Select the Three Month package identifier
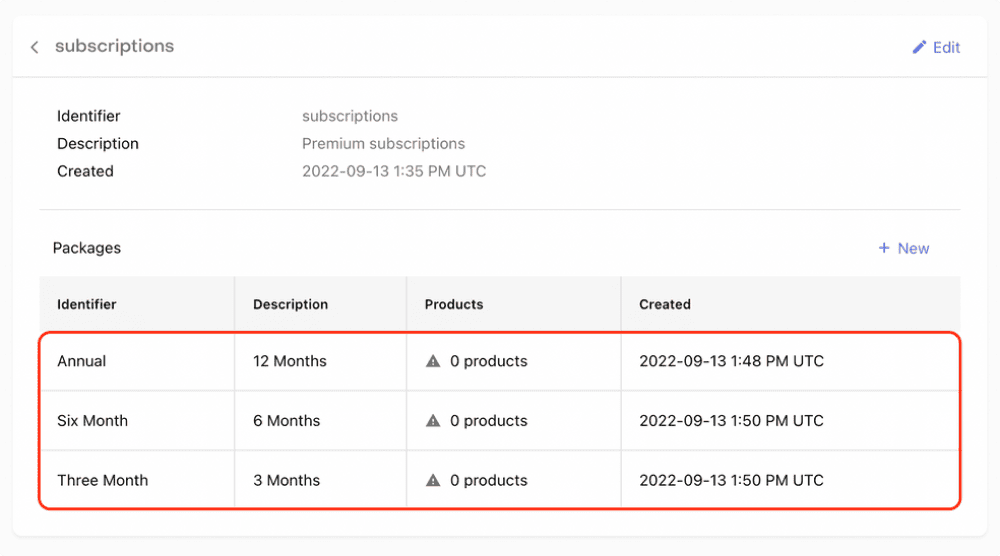 tap(102, 480)
